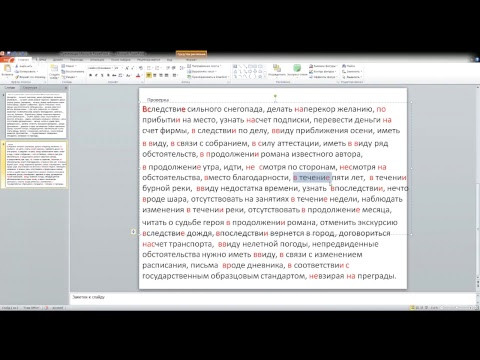Click Copy (Копировать) in the clipboard group
The width and height of the screenshot is (480, 360).
pos(26,71)
